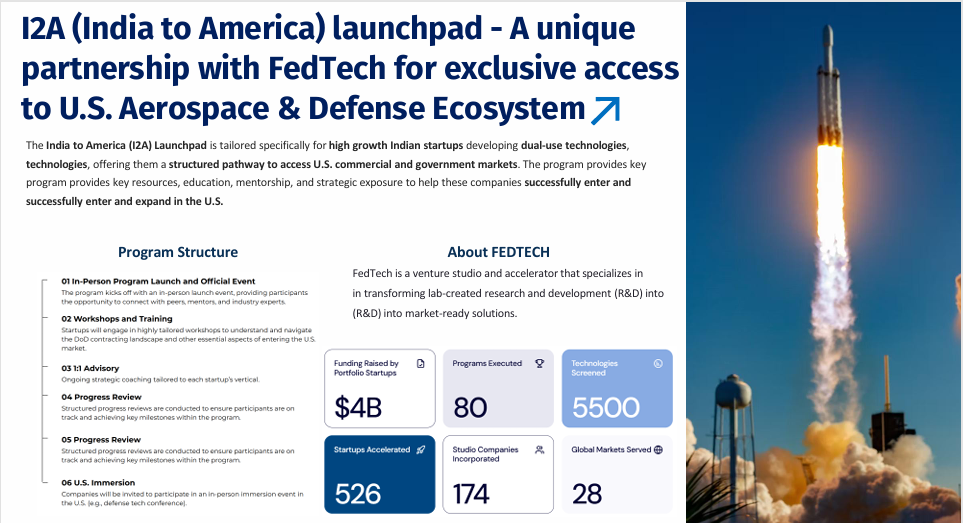963x523 pixels.
Task: Click the person icon on Studio Companies card
Action: (x=539, y=450)
